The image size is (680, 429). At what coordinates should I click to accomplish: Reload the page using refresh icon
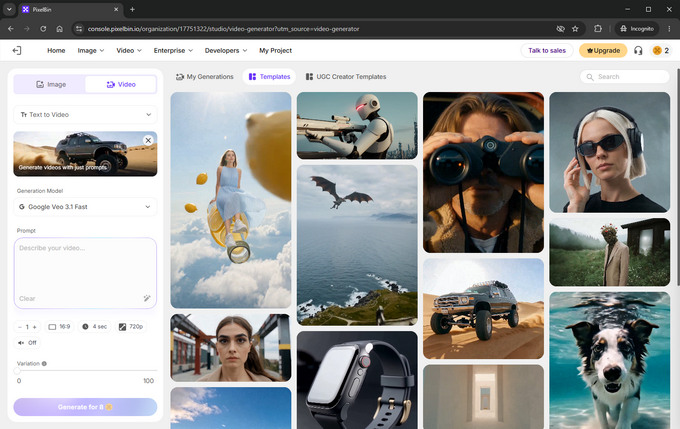[43, 29]
